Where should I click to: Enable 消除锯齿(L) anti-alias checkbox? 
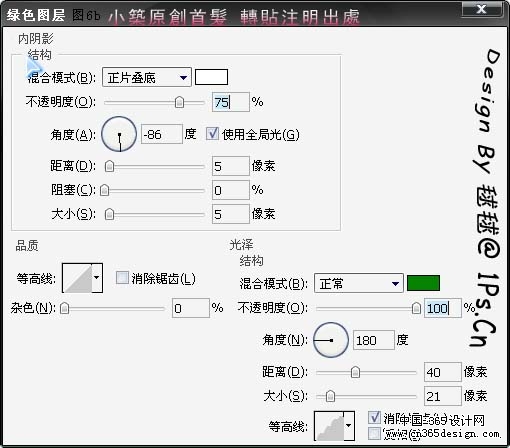pos(122,278)
